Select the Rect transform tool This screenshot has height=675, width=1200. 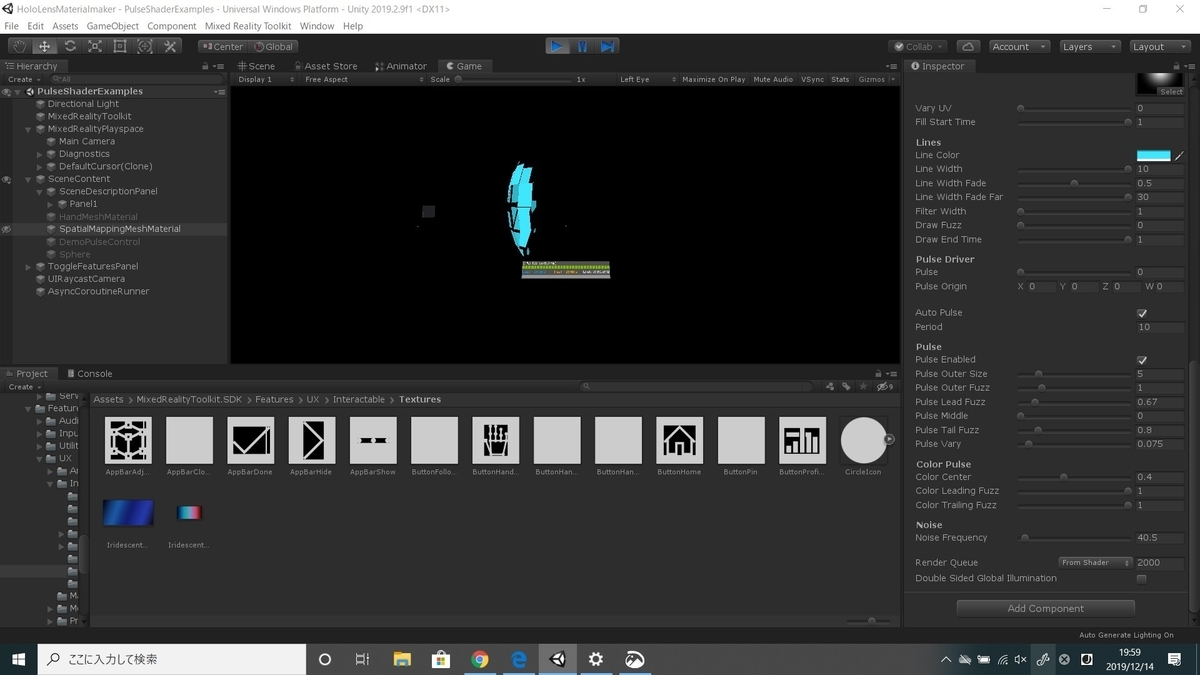(120, 46)
